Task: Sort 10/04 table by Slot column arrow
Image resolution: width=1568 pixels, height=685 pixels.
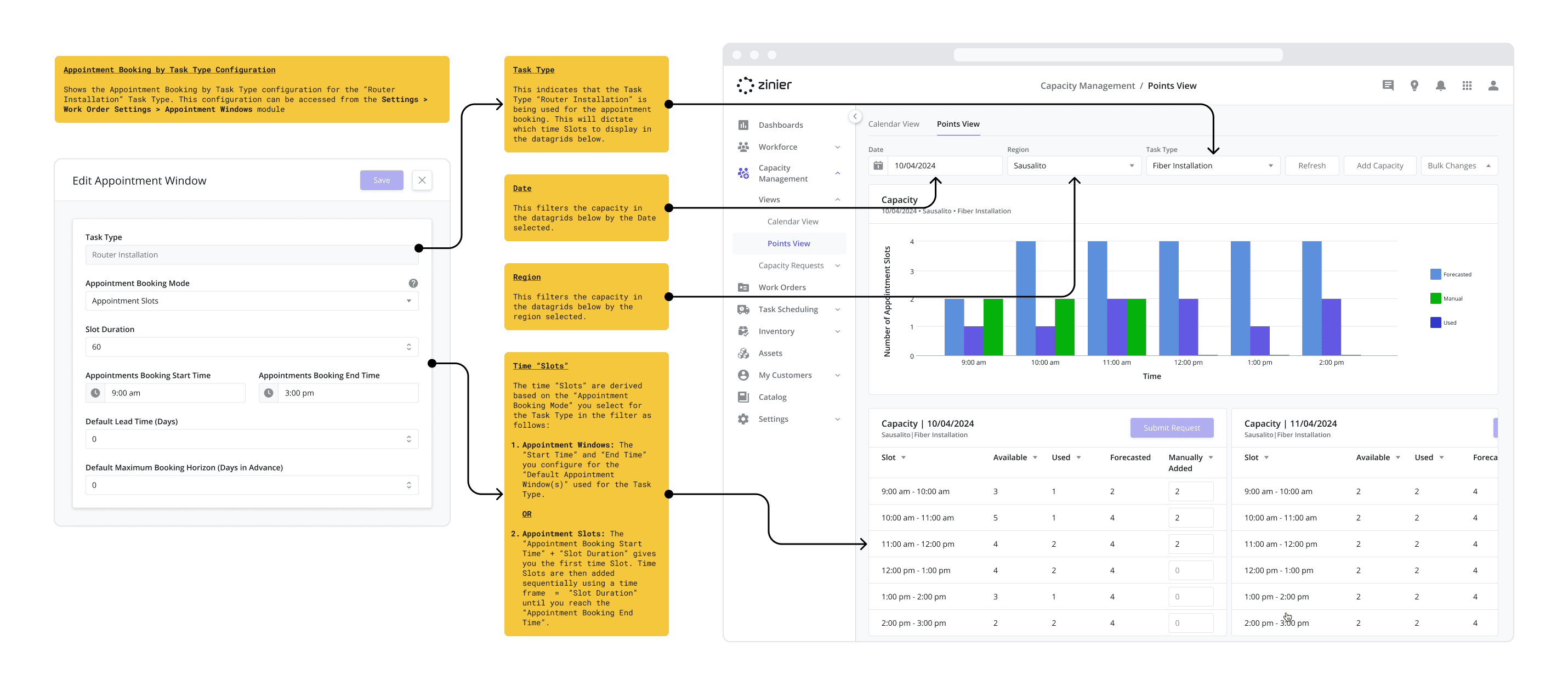Action: (904, 458)
